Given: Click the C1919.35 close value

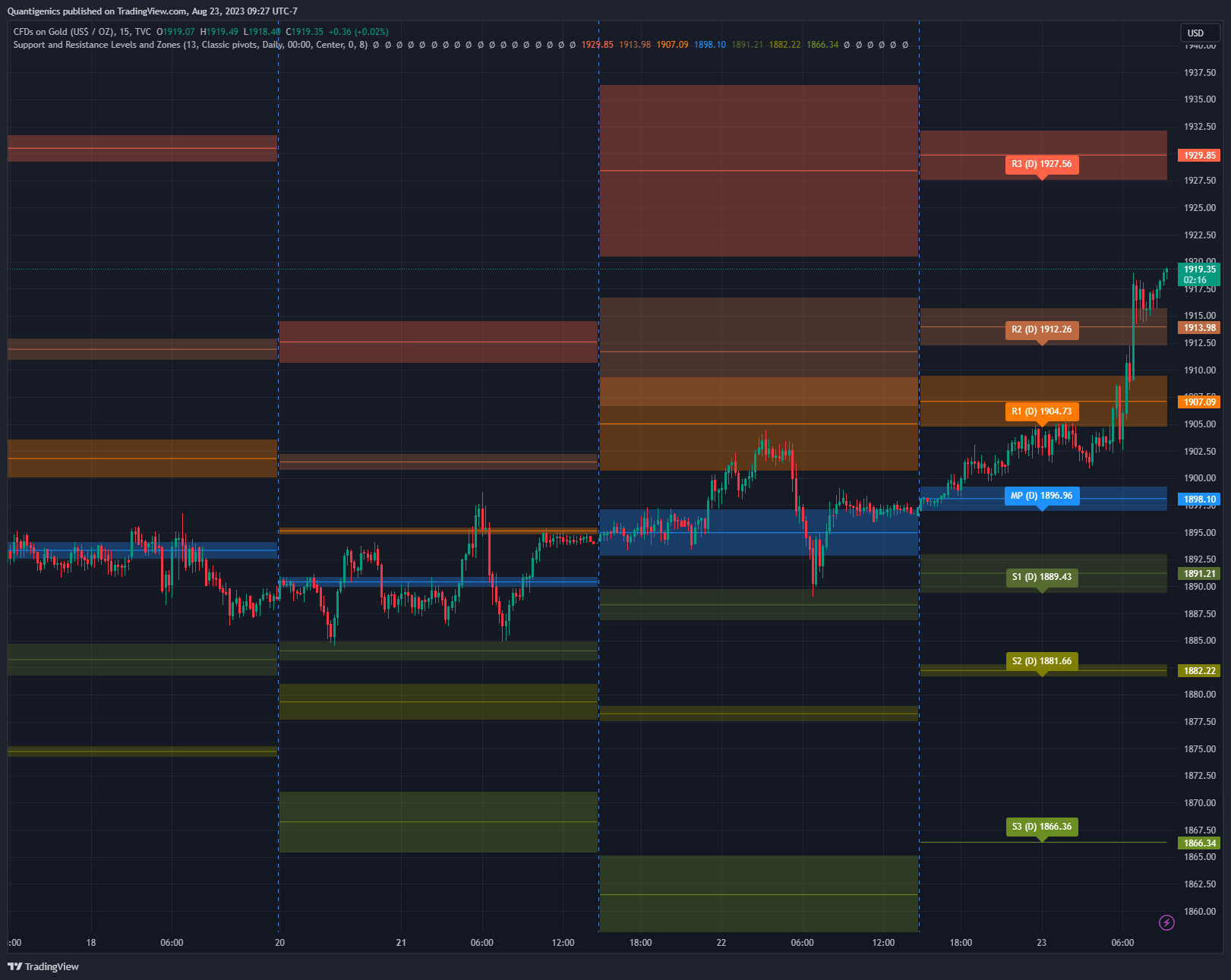Looking at the screenshot, I should click(305, 32).
